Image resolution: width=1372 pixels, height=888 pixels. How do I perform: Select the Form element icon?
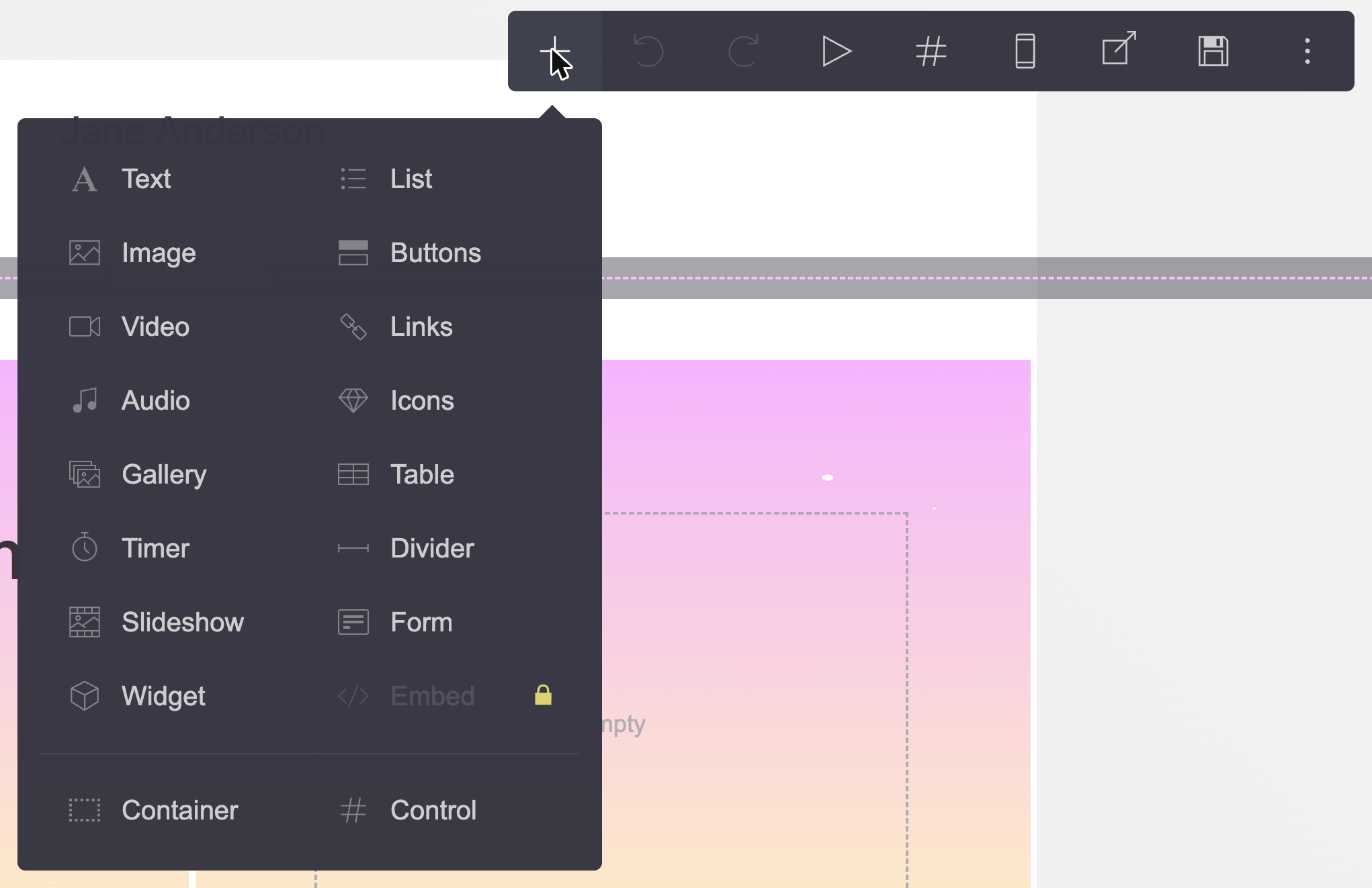point(353,622)
